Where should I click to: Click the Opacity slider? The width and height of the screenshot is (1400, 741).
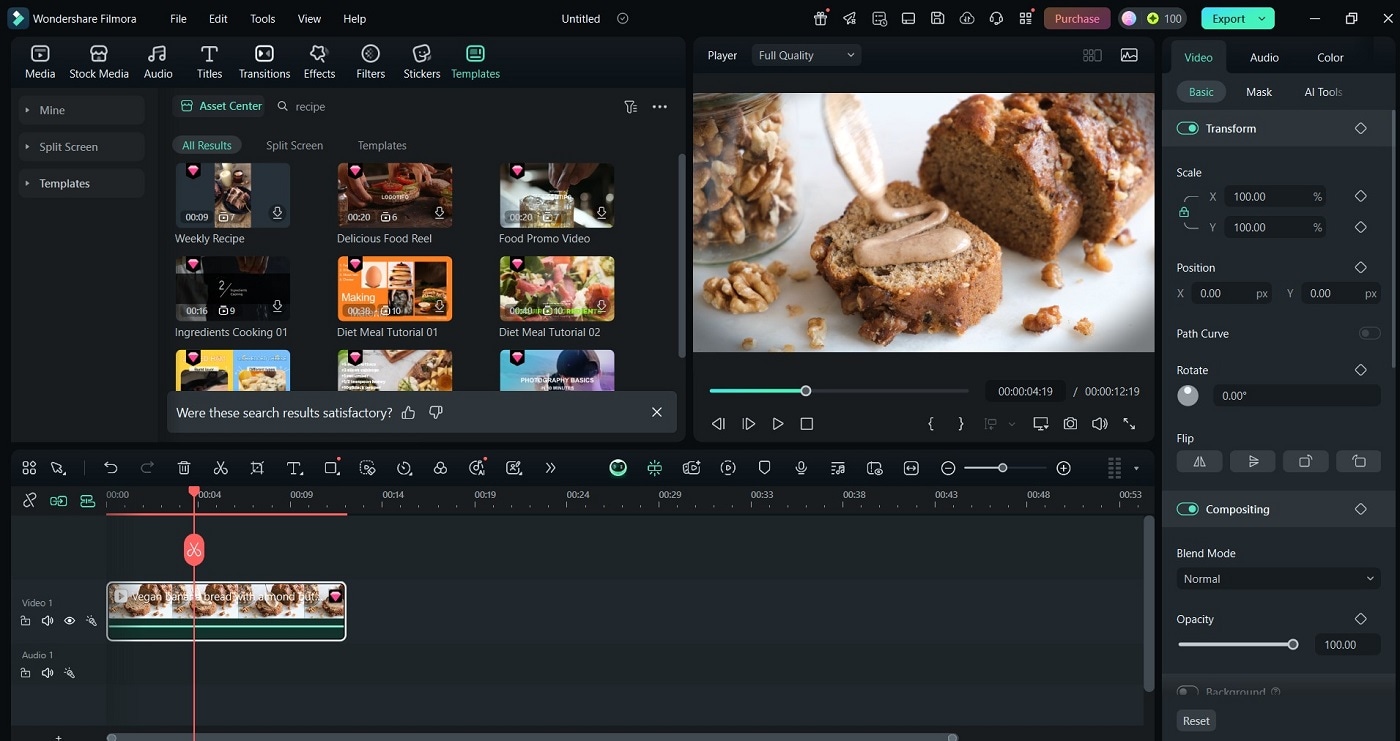click(x=1238, y=645)
